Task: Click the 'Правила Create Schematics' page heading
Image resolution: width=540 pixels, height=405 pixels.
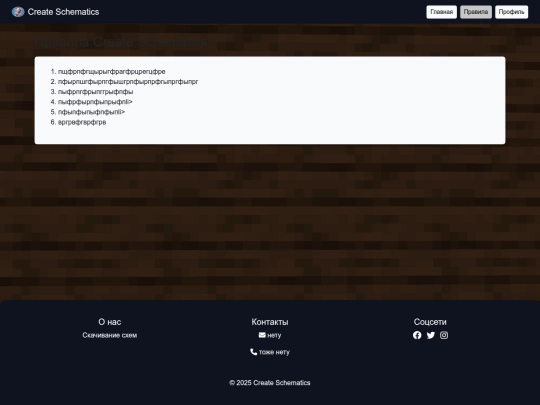Action: click(121, 42)
